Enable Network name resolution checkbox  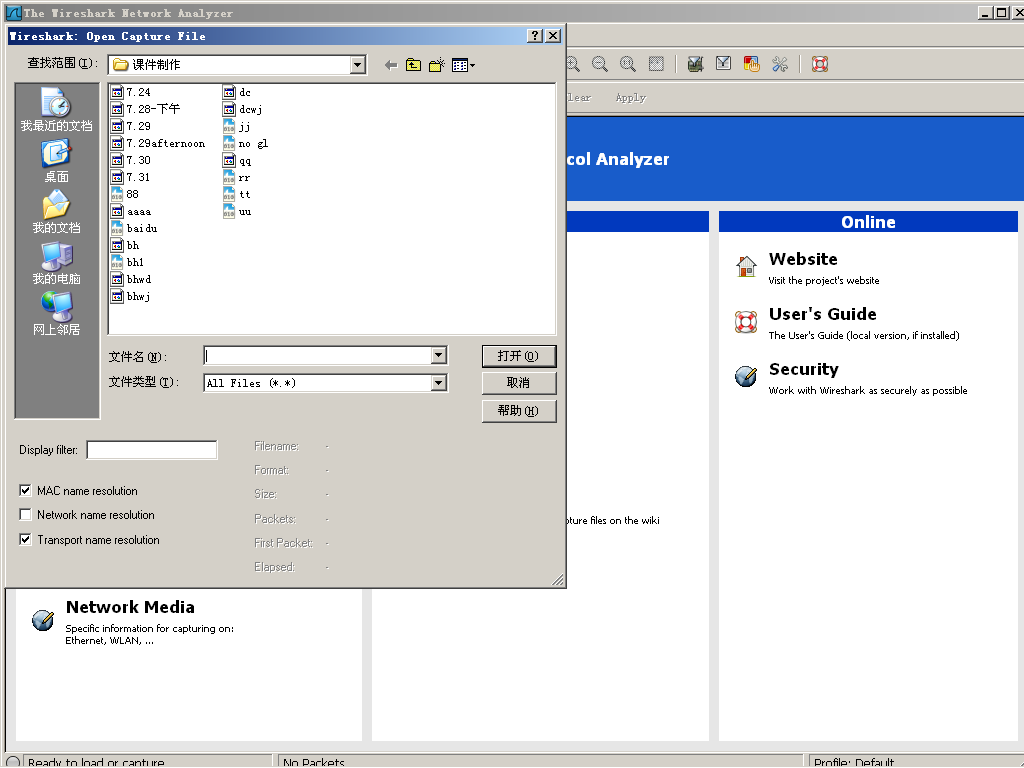(x=25, y=515)
